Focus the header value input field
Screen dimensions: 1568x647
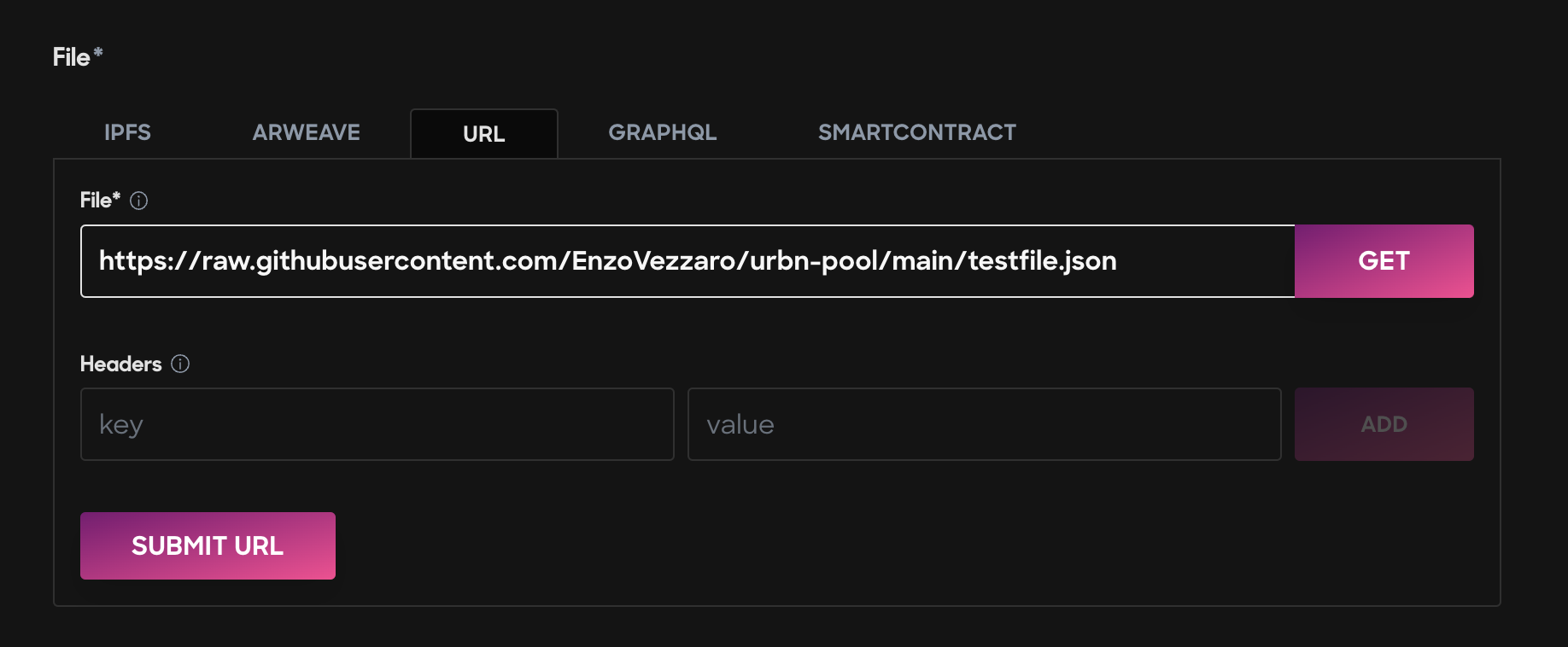(984, 424)
